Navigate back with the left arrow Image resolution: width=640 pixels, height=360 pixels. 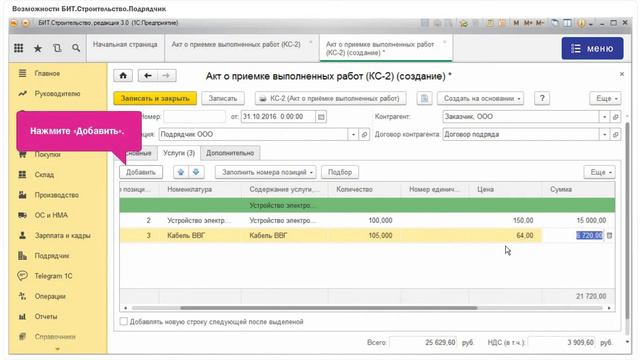(148, 76)
